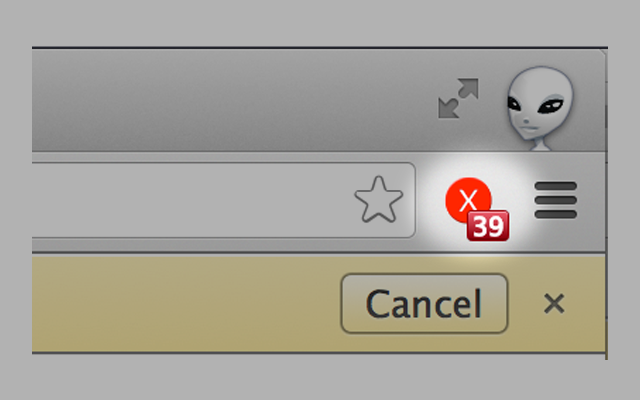Click the 39 badge on the extension

[488, 226]
